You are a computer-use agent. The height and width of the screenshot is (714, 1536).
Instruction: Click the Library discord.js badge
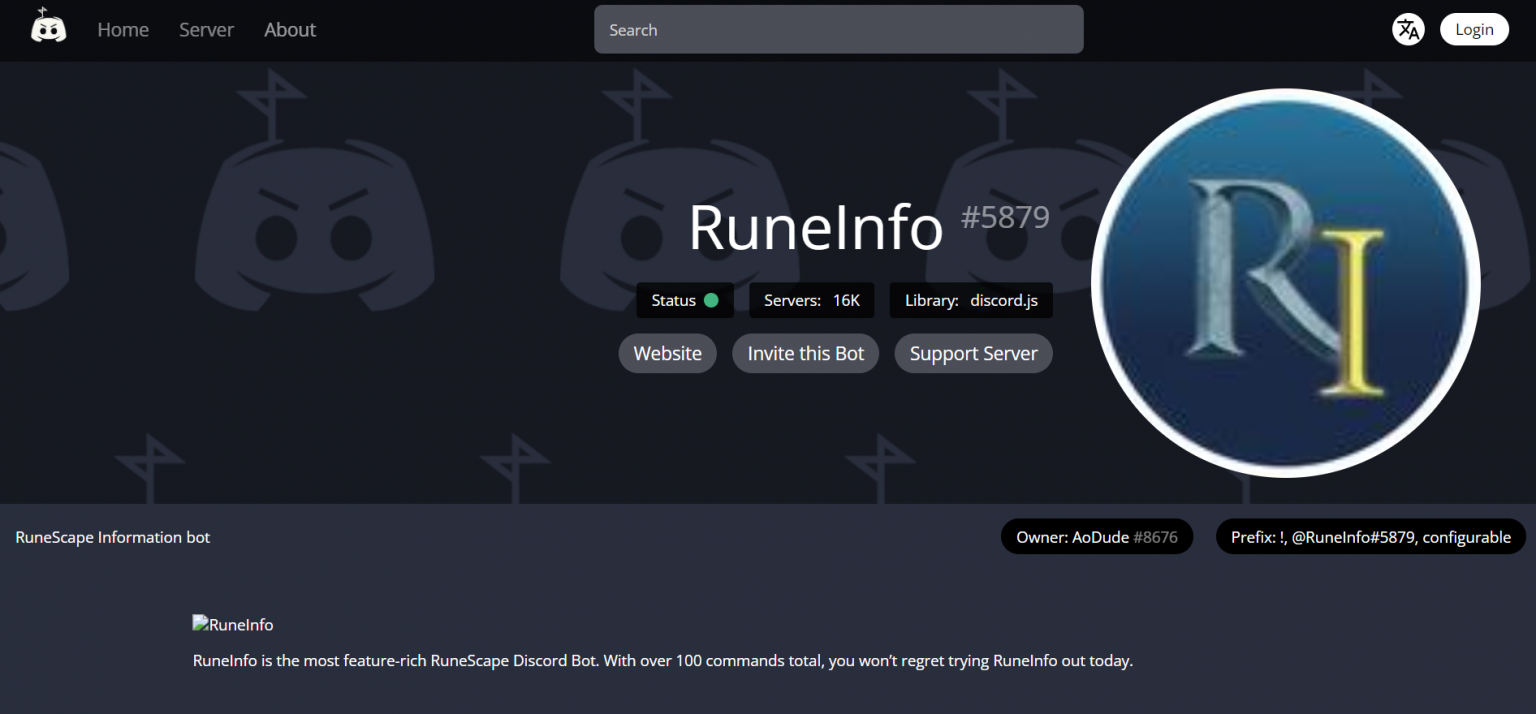tap(970, 300)
